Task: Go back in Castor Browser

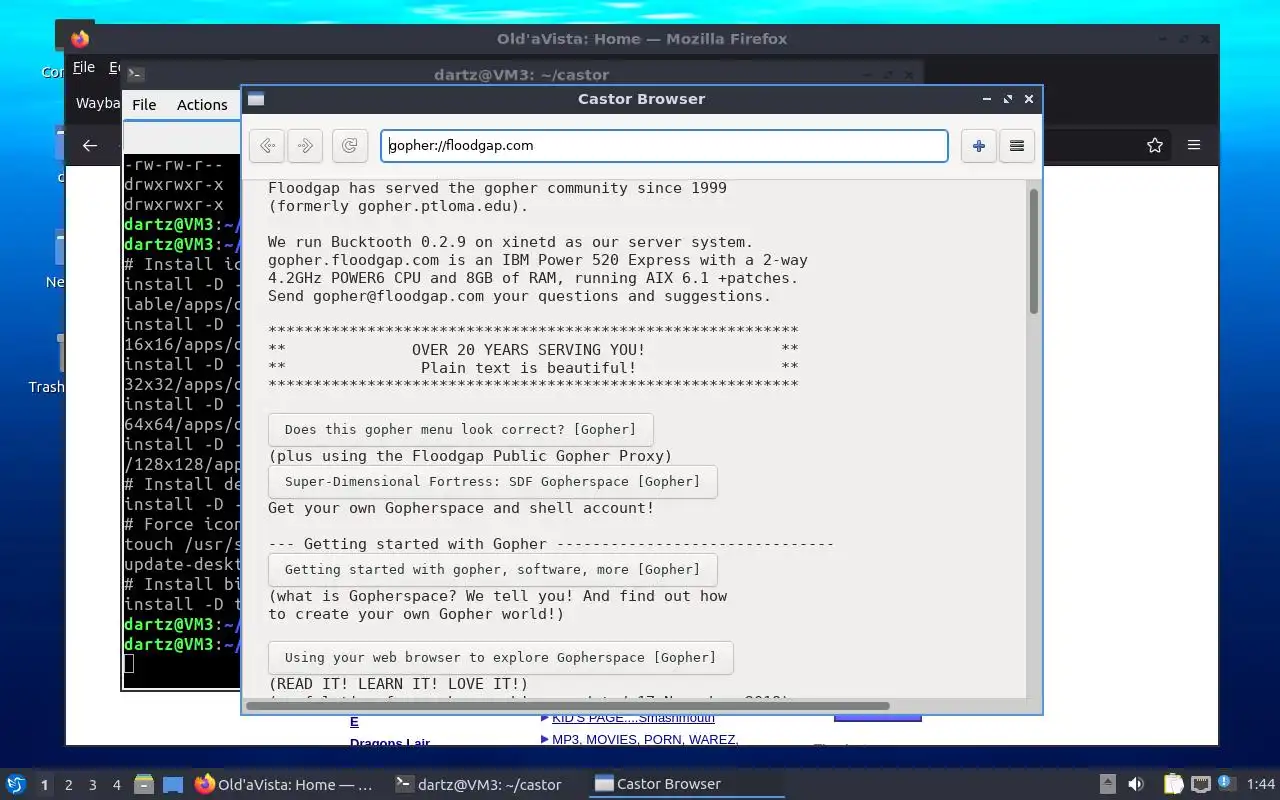Action: click(x=266, y=145)
